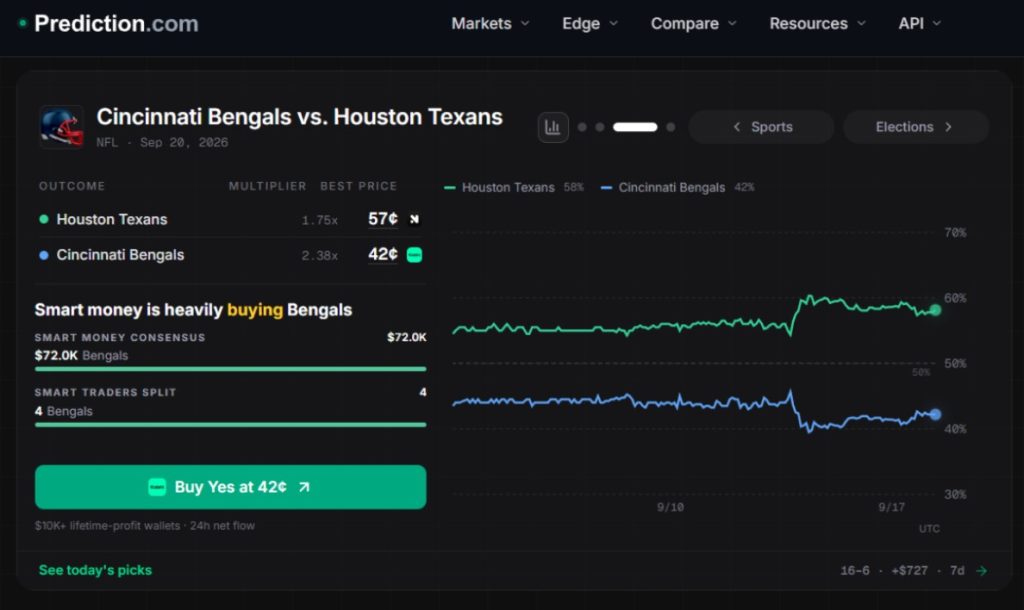Toggle Cincinnati Bengals chart legend

coord(677,187)
